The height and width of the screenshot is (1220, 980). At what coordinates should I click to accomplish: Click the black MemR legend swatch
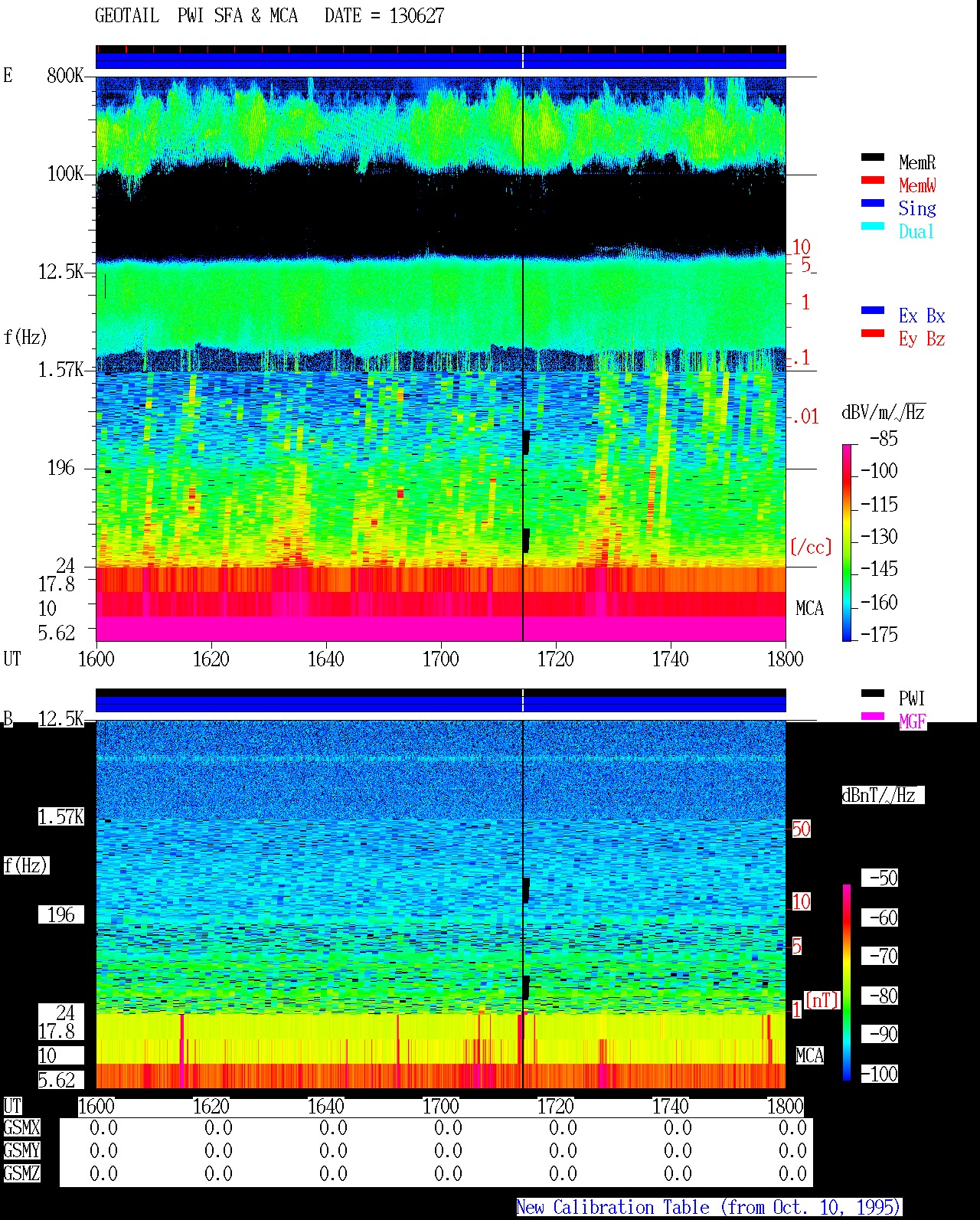click(x=872, y=158)
